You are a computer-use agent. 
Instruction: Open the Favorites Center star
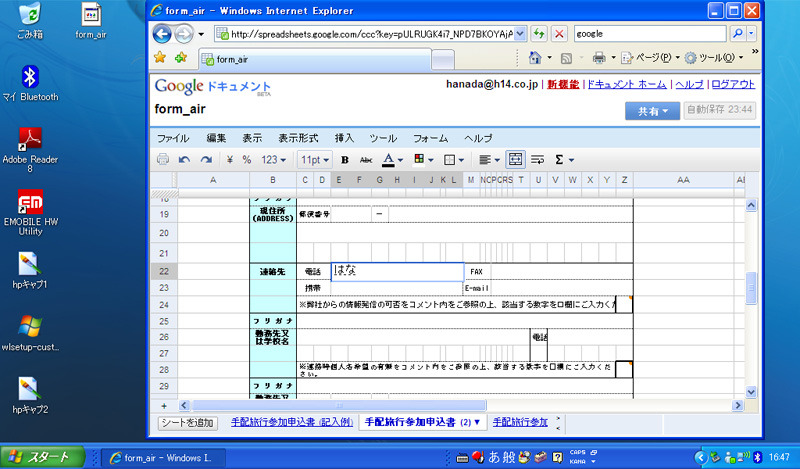coord(160,57)
